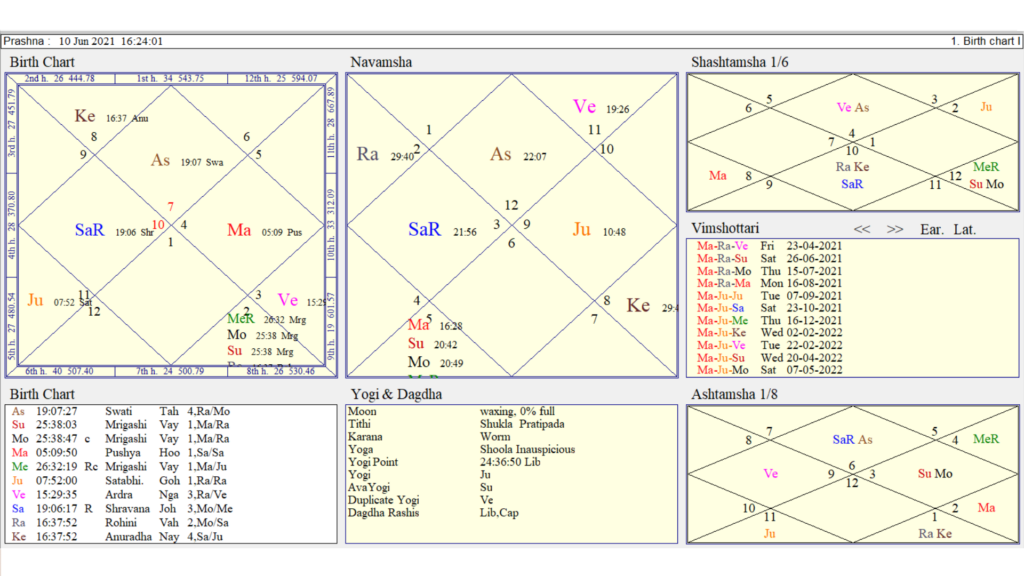Select the 'Ma-Ju-Ju Tue 07-09-2021' dasha row
Screen dimensions: 1024x576
click(769, 296)
